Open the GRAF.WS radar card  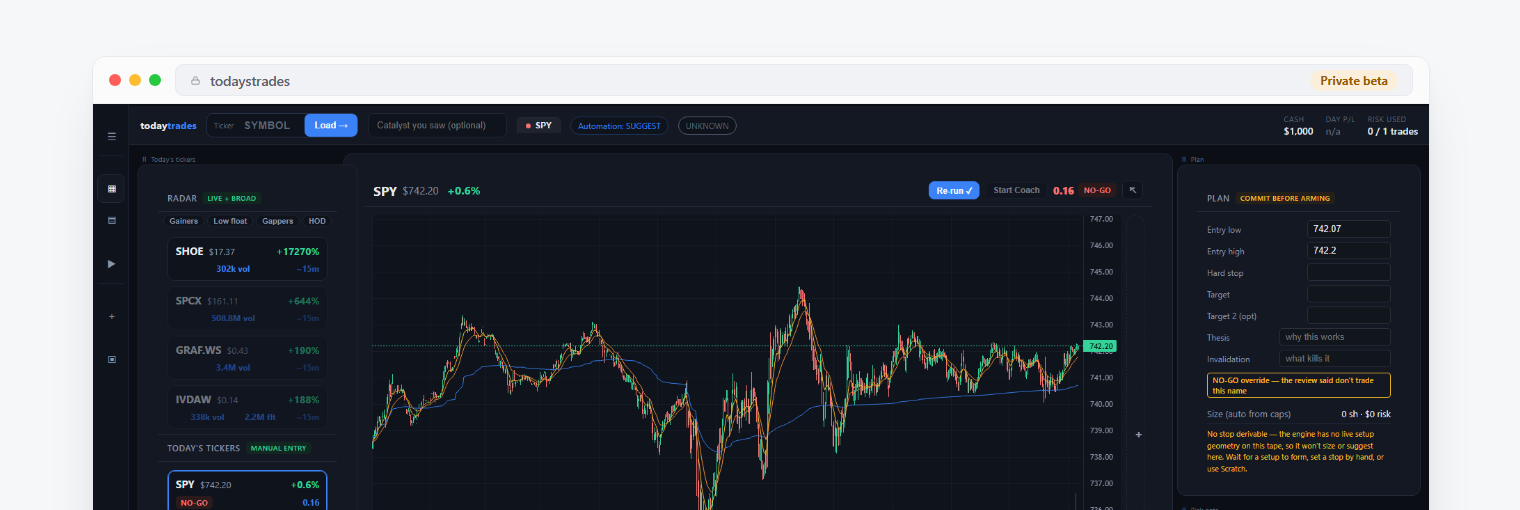[x=247, y=358]
